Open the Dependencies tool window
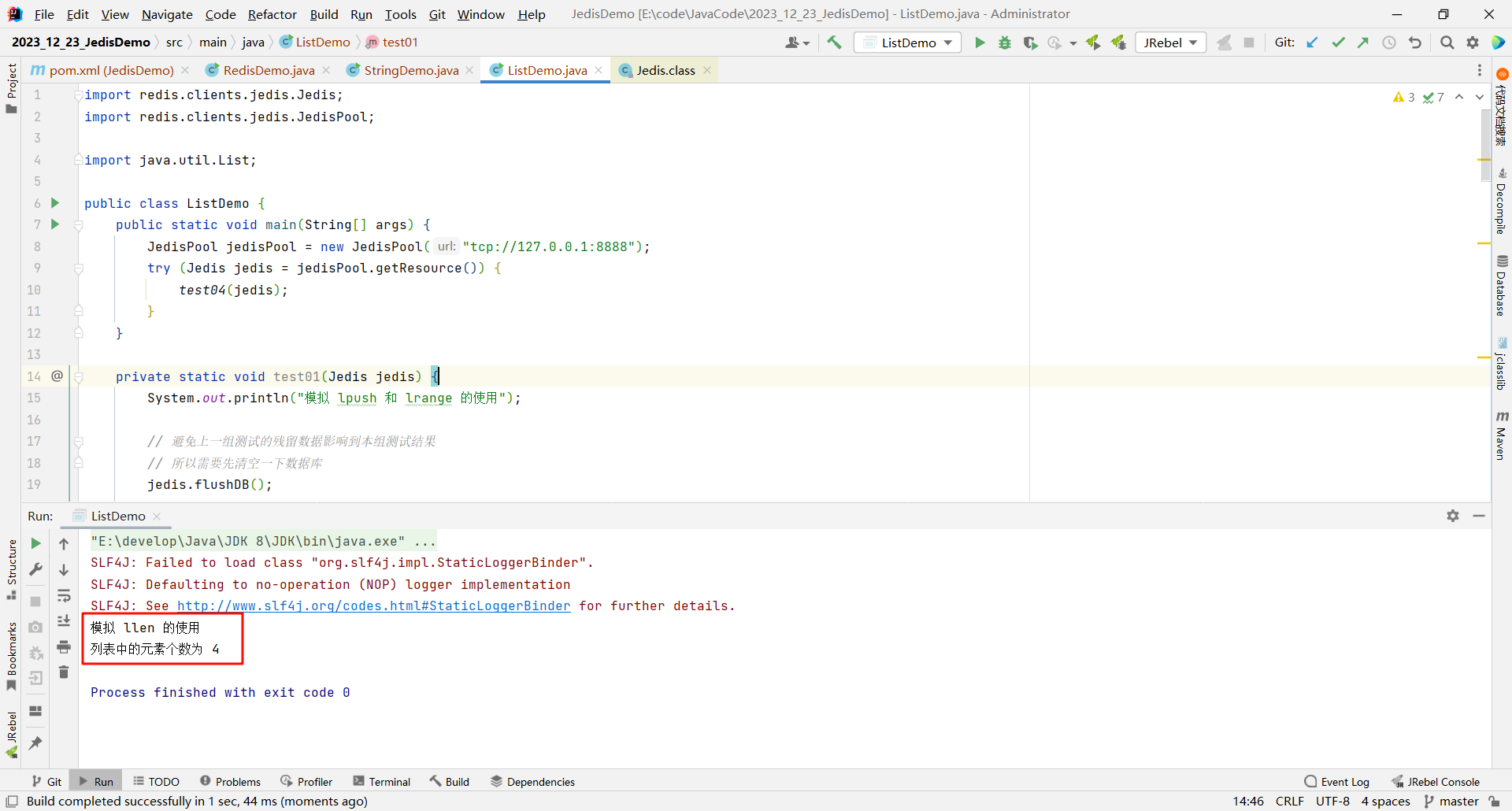 [x=533, y=782]
